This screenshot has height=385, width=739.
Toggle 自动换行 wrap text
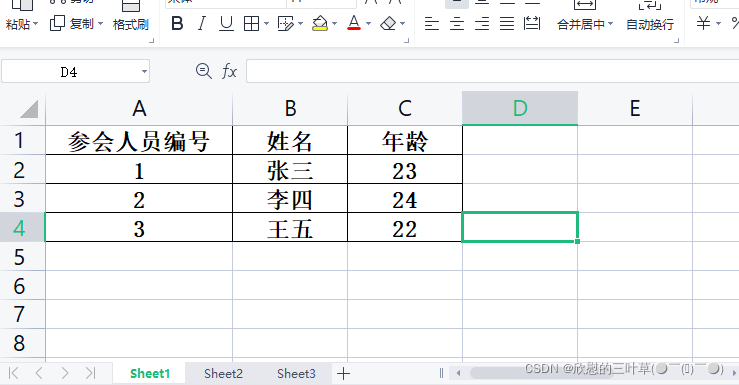pyautogui.click(x=650, y=24)
